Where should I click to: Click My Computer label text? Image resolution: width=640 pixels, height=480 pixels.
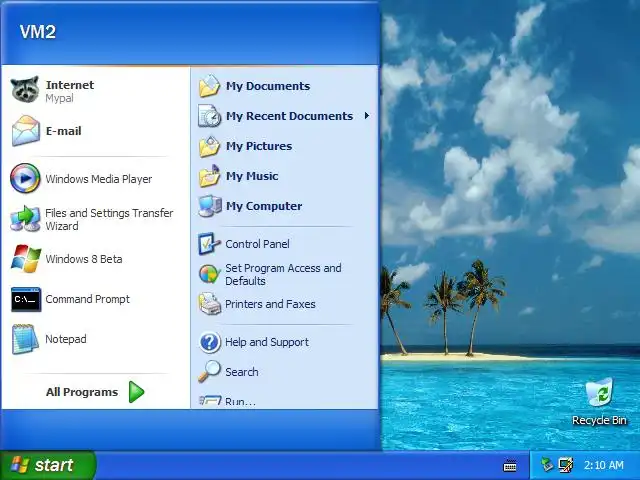click(264, 206)
